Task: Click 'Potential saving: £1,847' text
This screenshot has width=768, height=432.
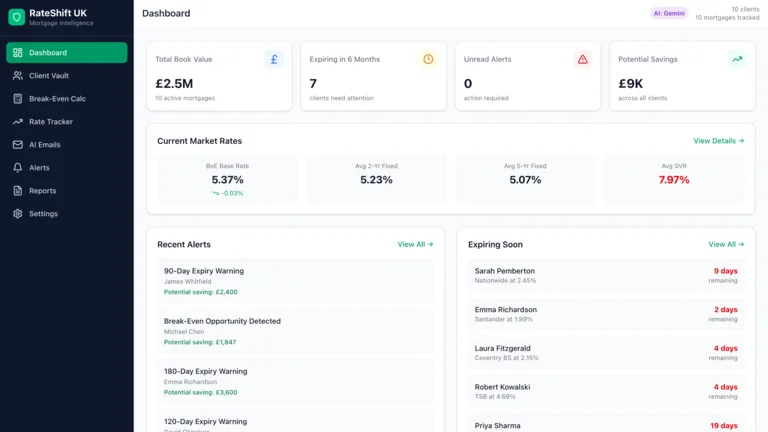Action: (x=200, y=342)
